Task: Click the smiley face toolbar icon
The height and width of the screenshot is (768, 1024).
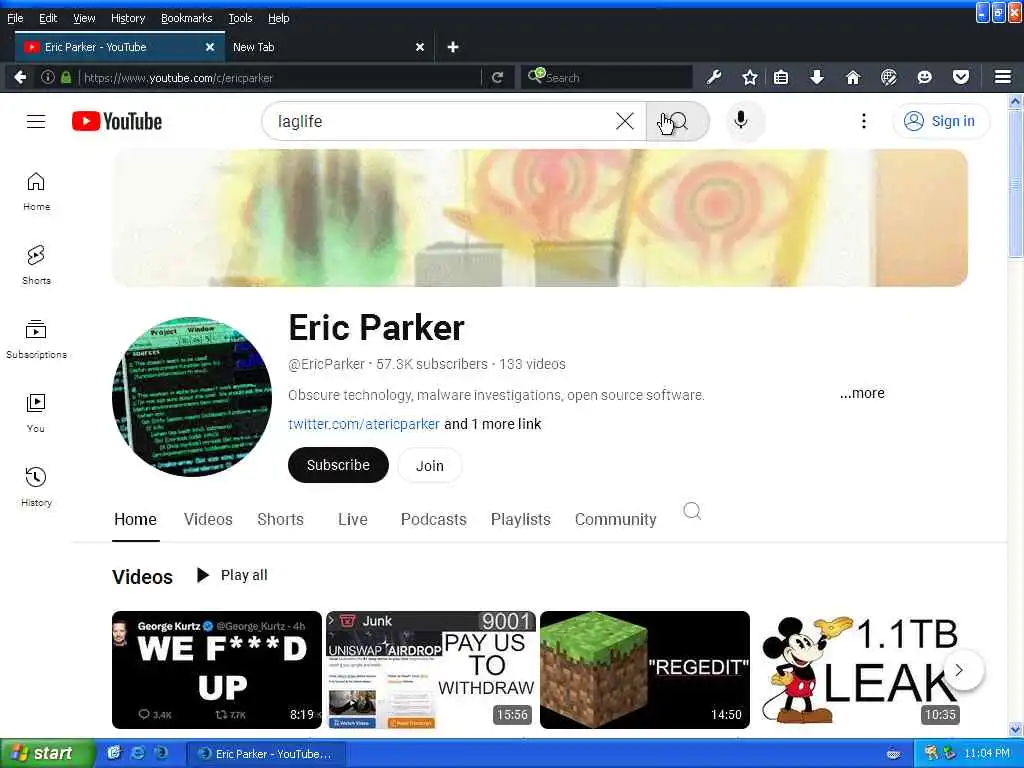Action: click(924, 77)
